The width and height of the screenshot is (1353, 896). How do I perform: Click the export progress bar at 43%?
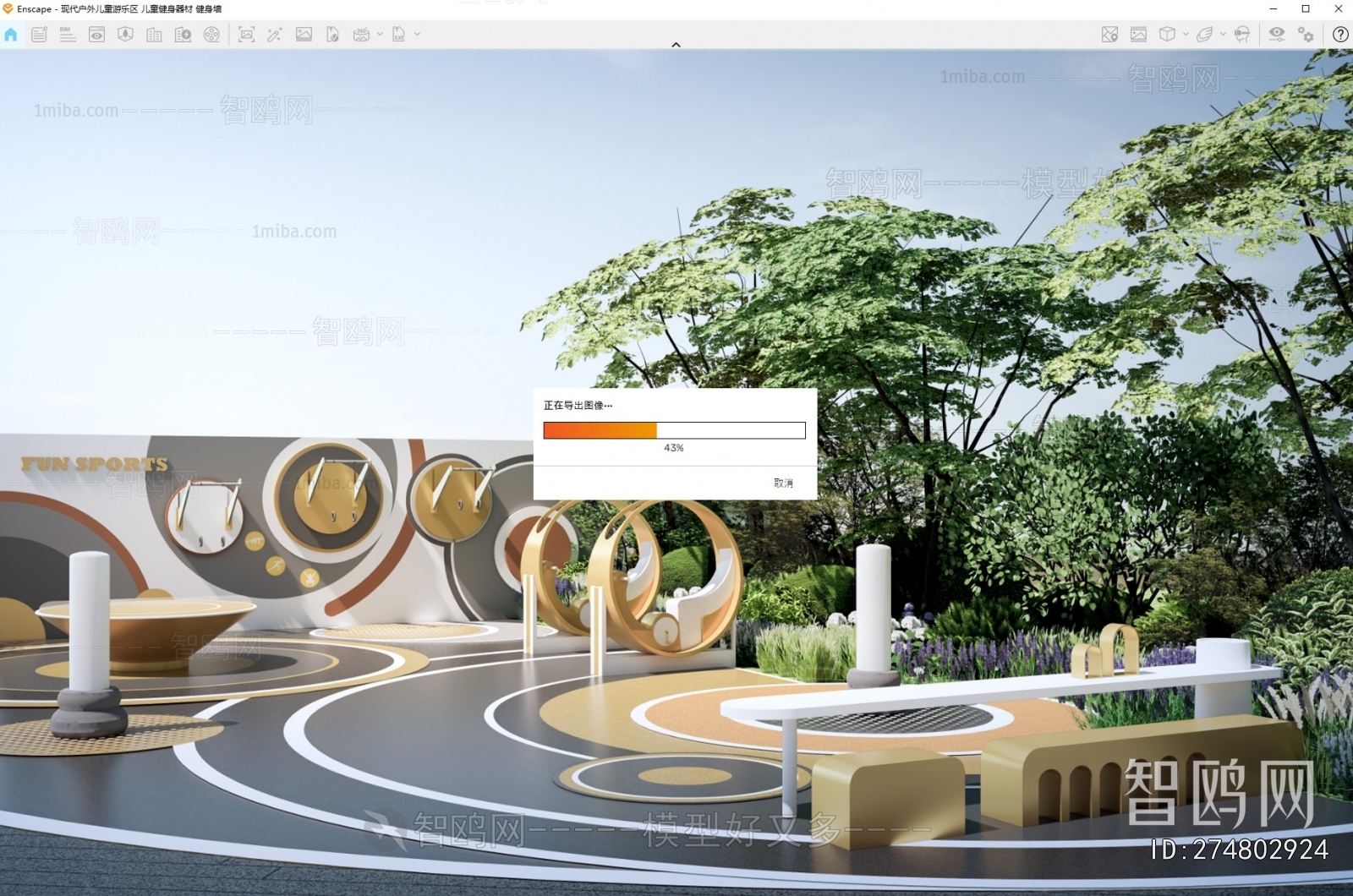tap(674, 431)
